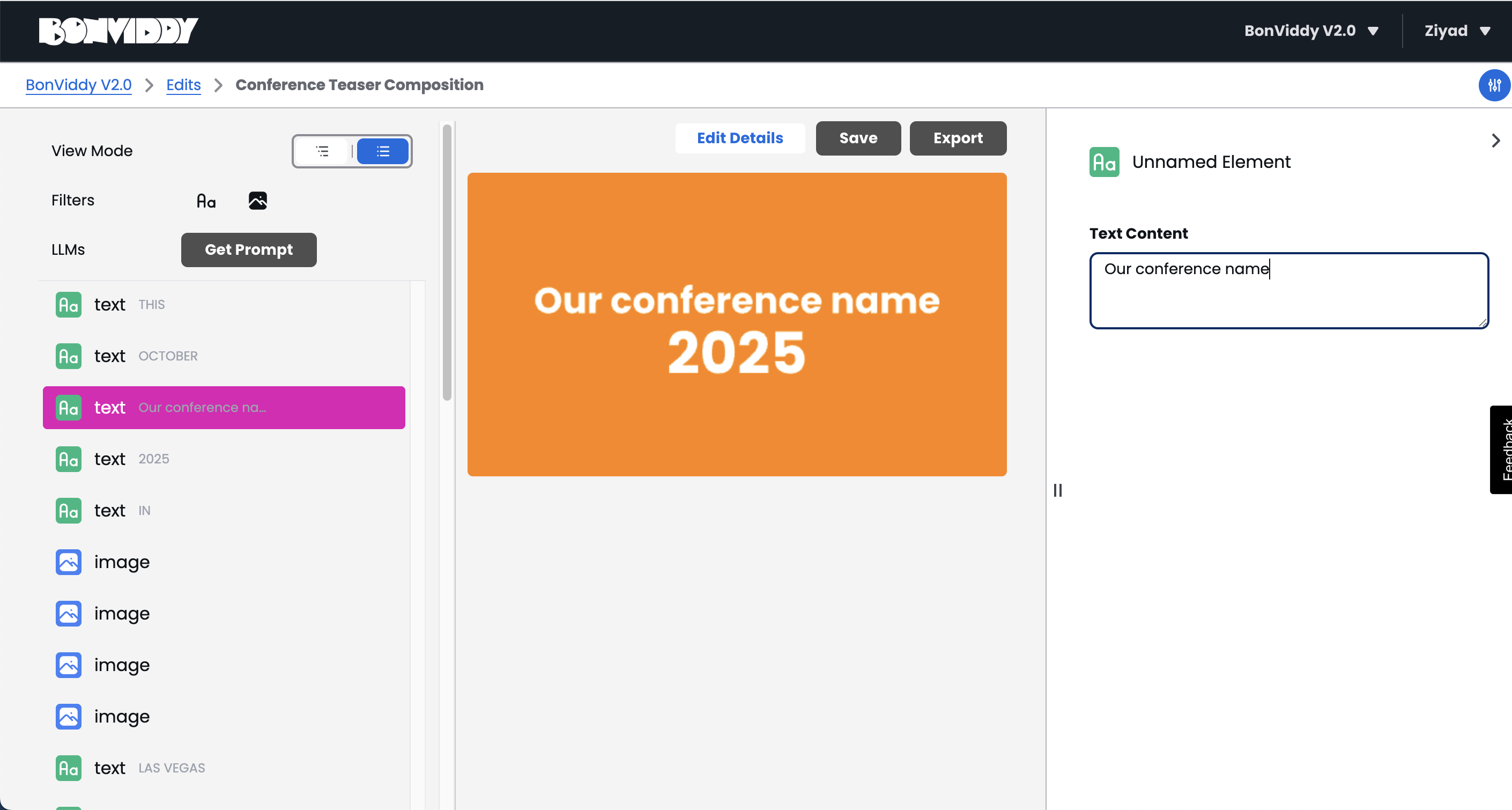Open the Ziyad user menu
Image resolution: width=1512 pixels, height=810 pixels.
tap(1456, 31)
